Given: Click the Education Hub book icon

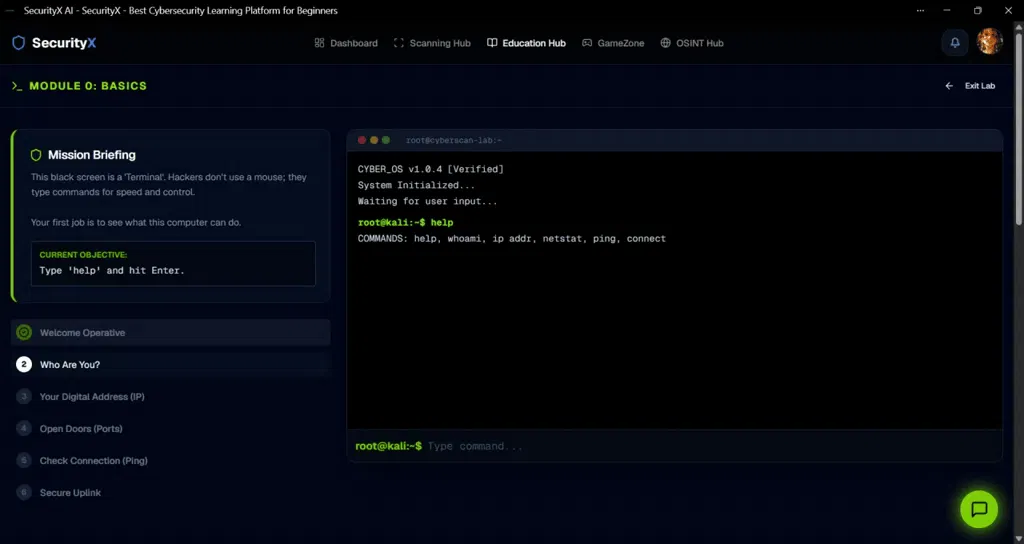Looking at the screenshot, I should (x=492, y=43).
